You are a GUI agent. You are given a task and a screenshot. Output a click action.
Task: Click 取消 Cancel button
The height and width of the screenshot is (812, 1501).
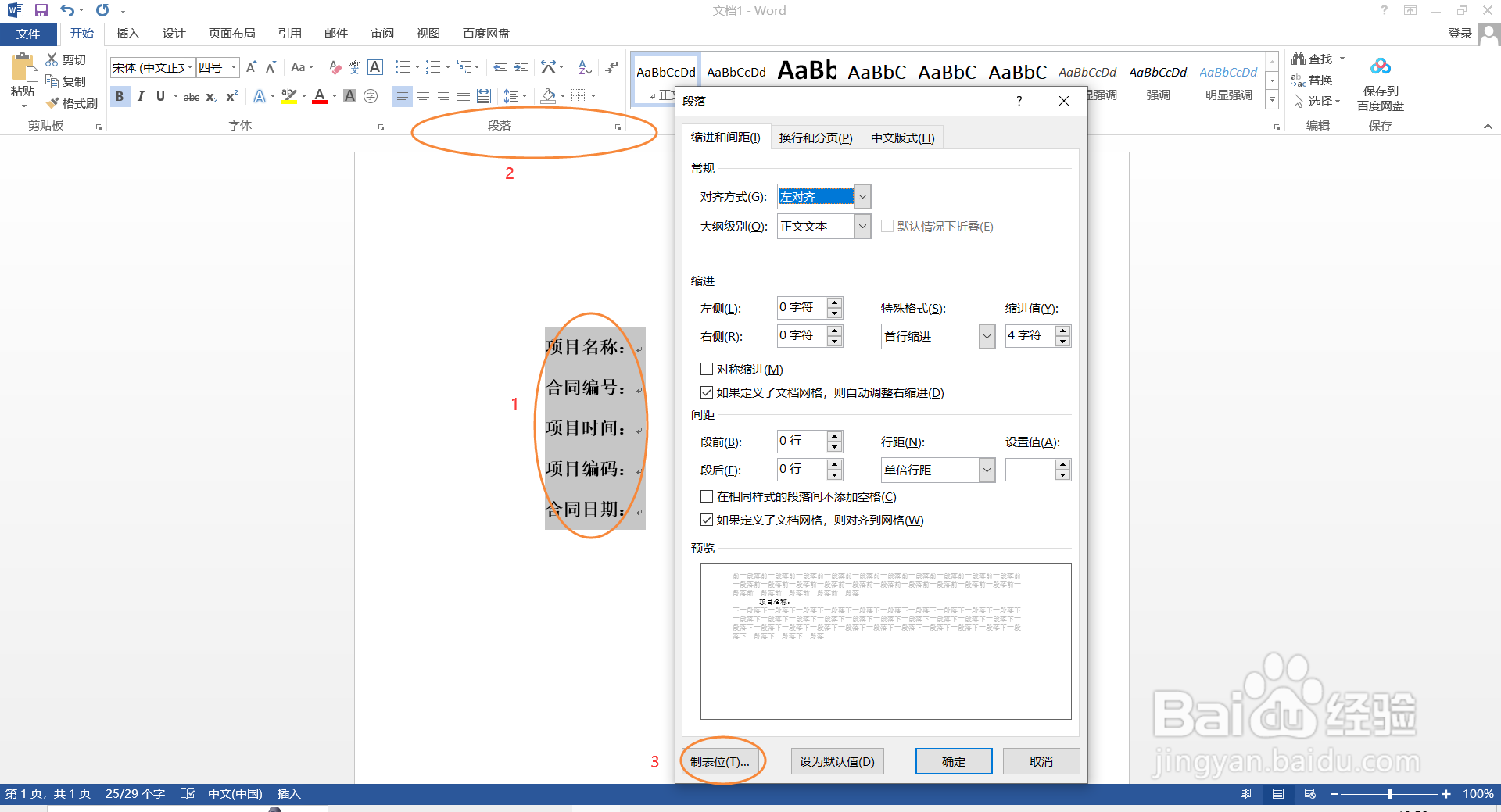1041,761
